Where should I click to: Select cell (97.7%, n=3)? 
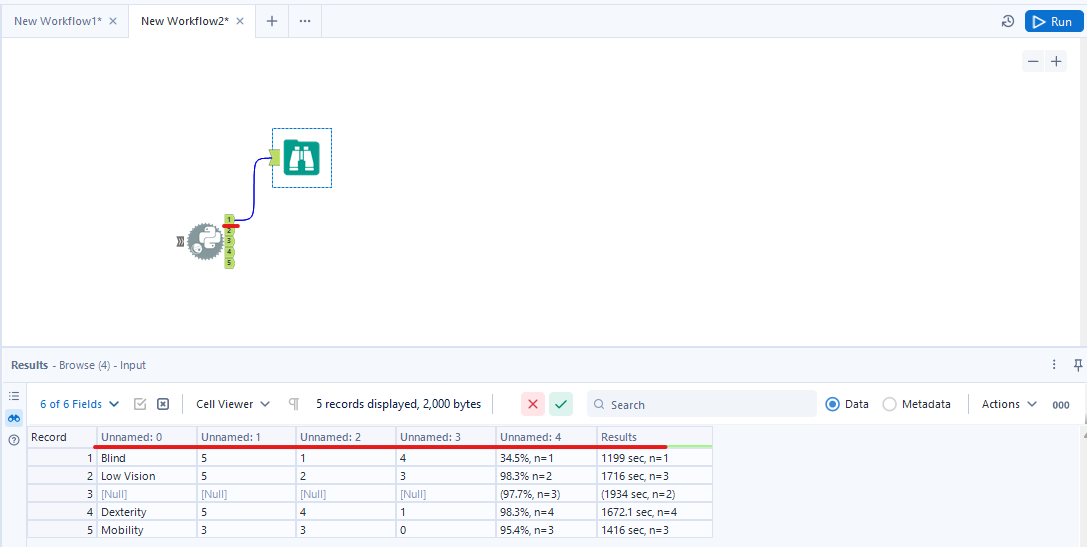(x=546, y=494)
